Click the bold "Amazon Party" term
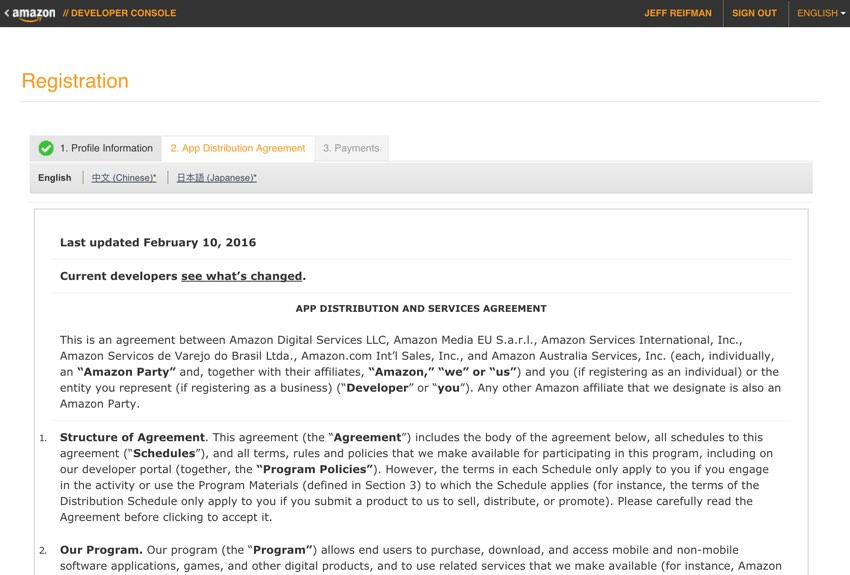Viewport: 850px width, 575px height. point(127,372)
